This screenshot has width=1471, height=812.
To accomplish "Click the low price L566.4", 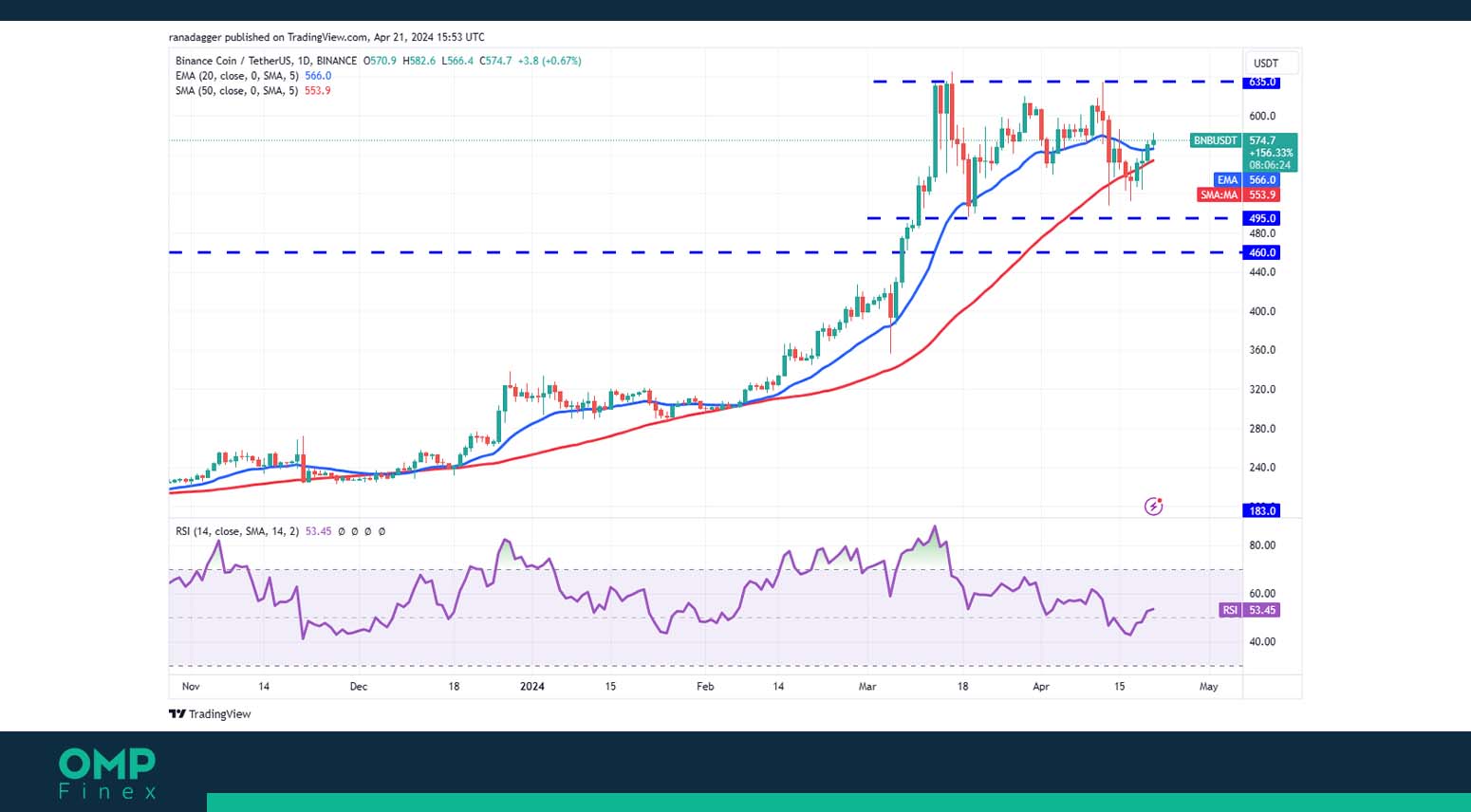I will click(x=457, y=61).
